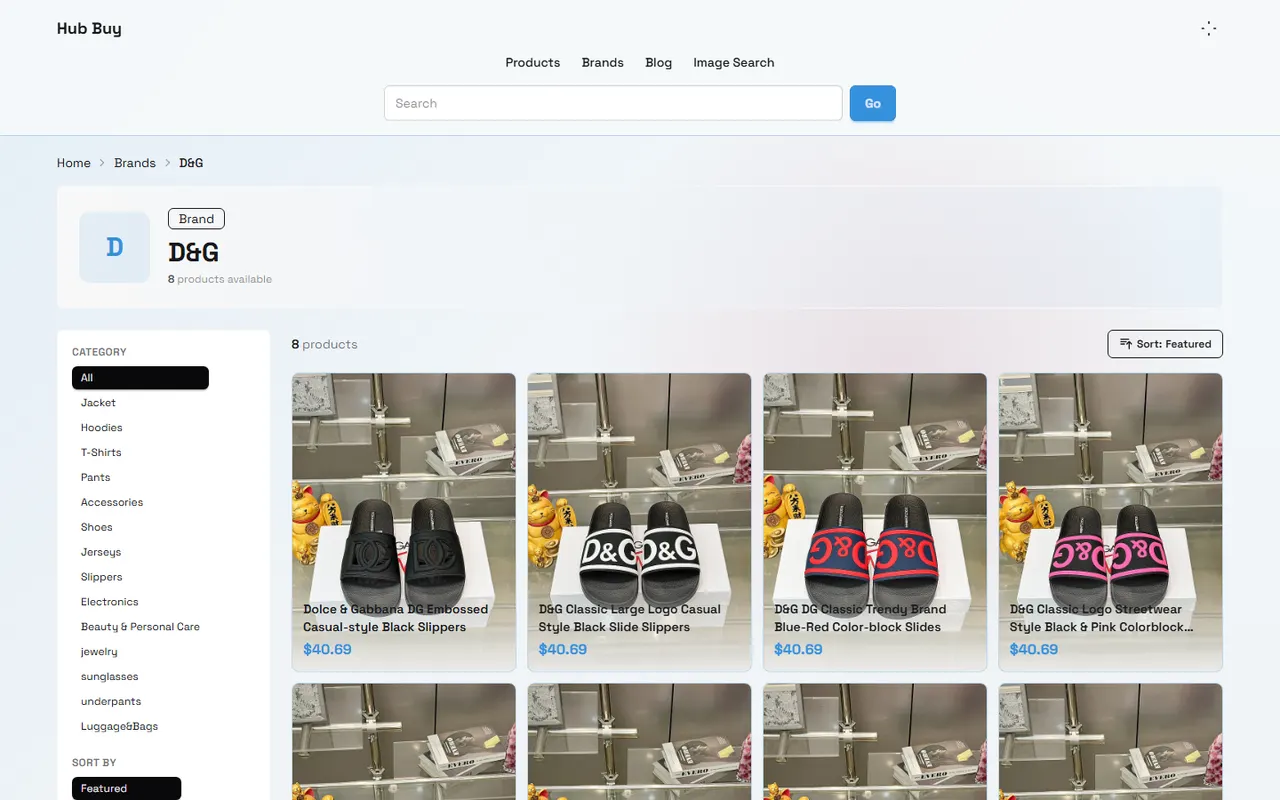Screen dimensions: 1280x800
Task: Click the Go search button
Action: pos(873,103)
